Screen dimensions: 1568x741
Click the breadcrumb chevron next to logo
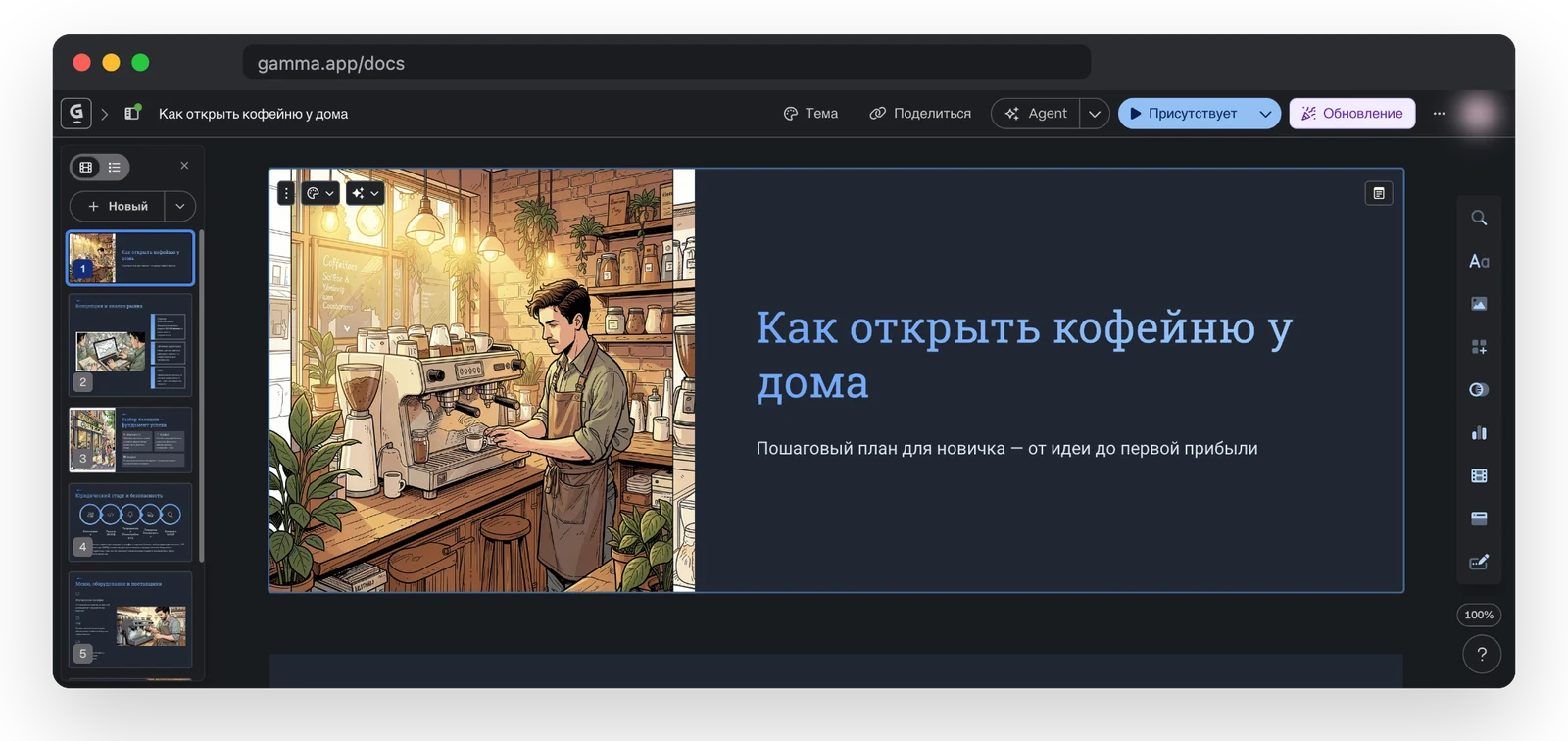click(x=105, y=114)
